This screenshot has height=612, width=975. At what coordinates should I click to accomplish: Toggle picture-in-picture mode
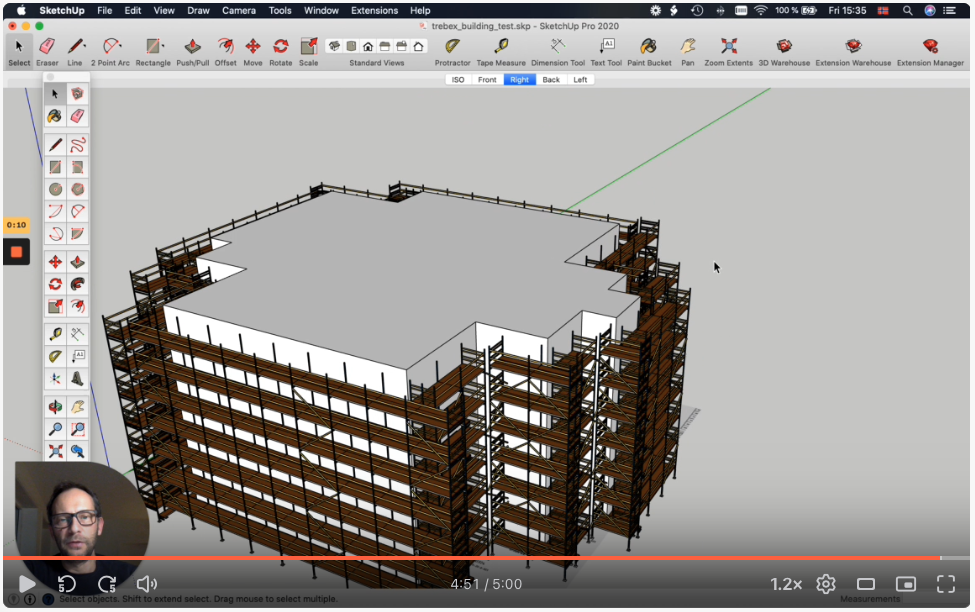pos(906,584)
